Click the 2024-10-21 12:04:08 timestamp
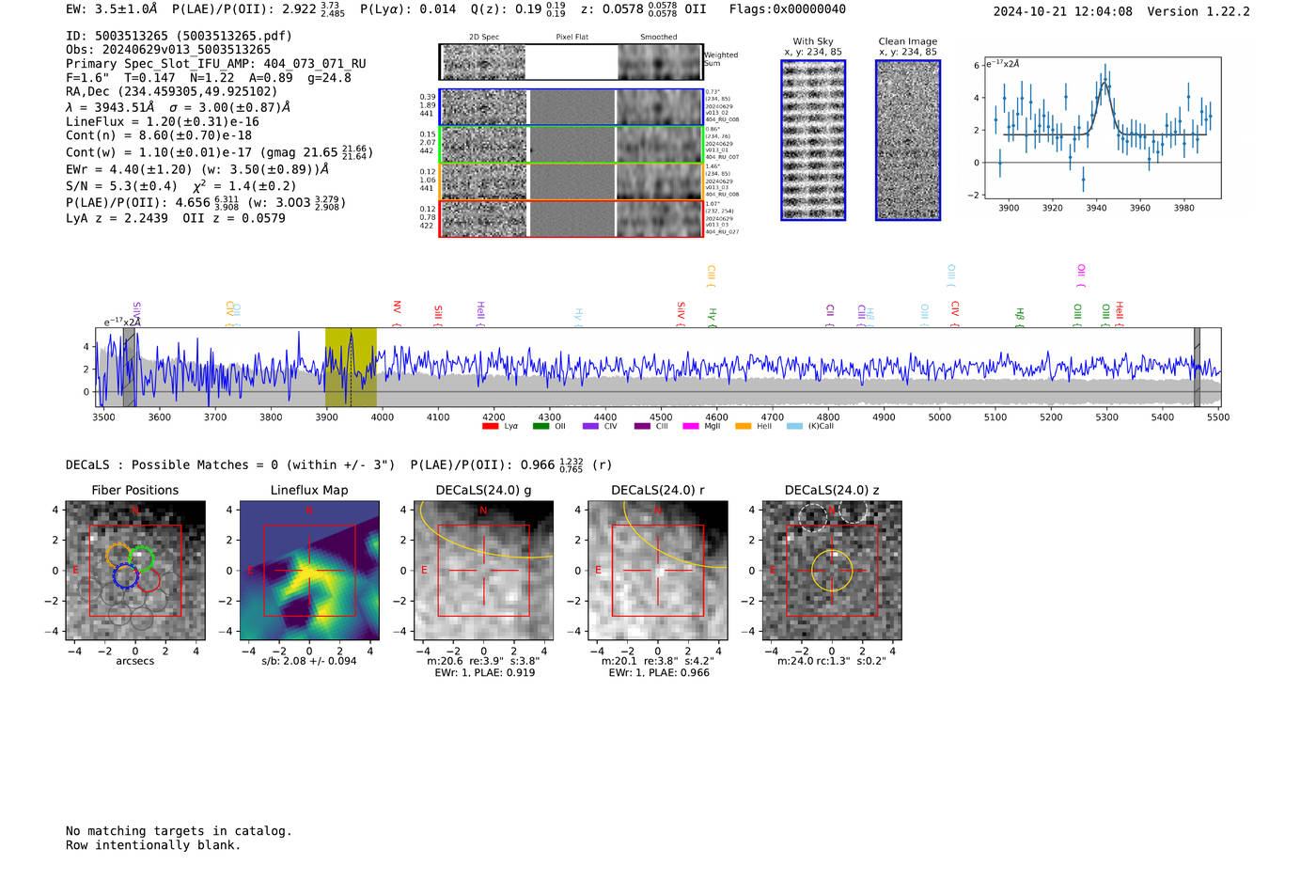 (x=1063, y=11)
